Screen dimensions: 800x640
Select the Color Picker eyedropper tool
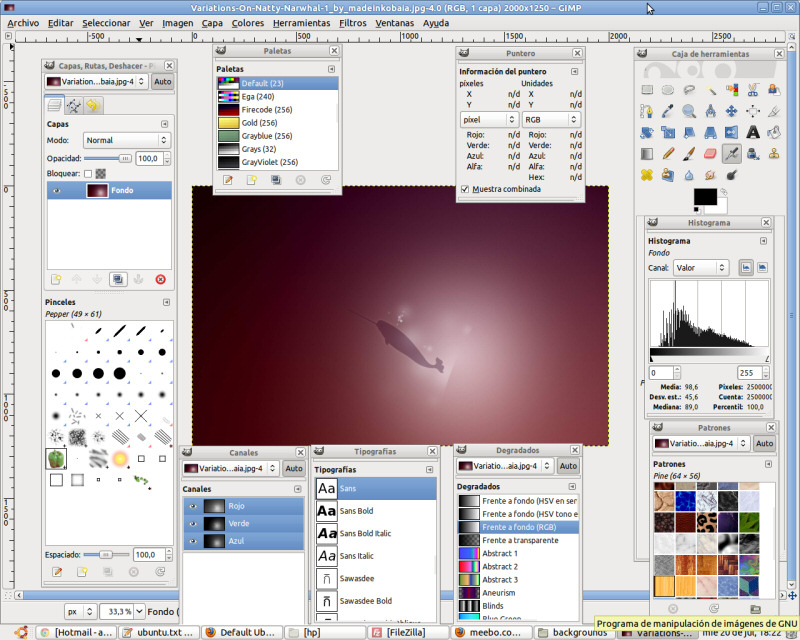[x=668, y=111]
